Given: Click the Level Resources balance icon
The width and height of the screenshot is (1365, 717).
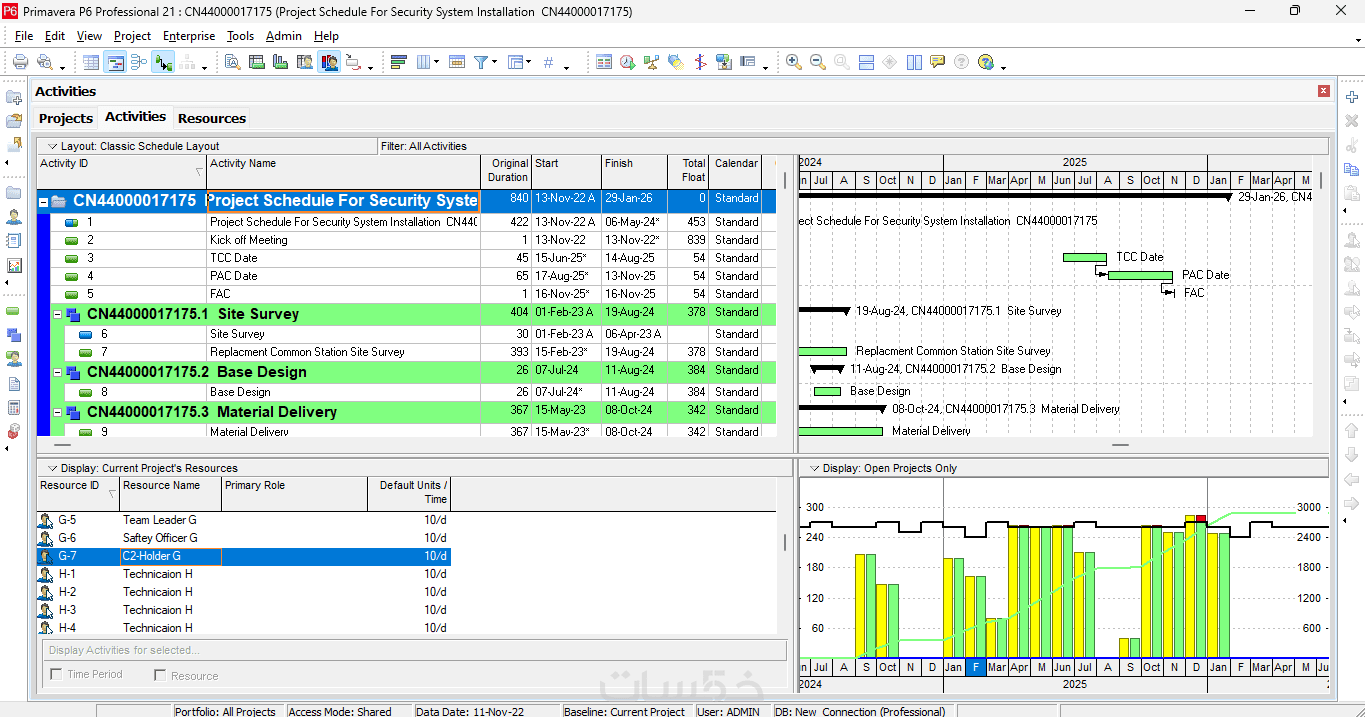Looking at the screenshot, I should tap(651, 62).
